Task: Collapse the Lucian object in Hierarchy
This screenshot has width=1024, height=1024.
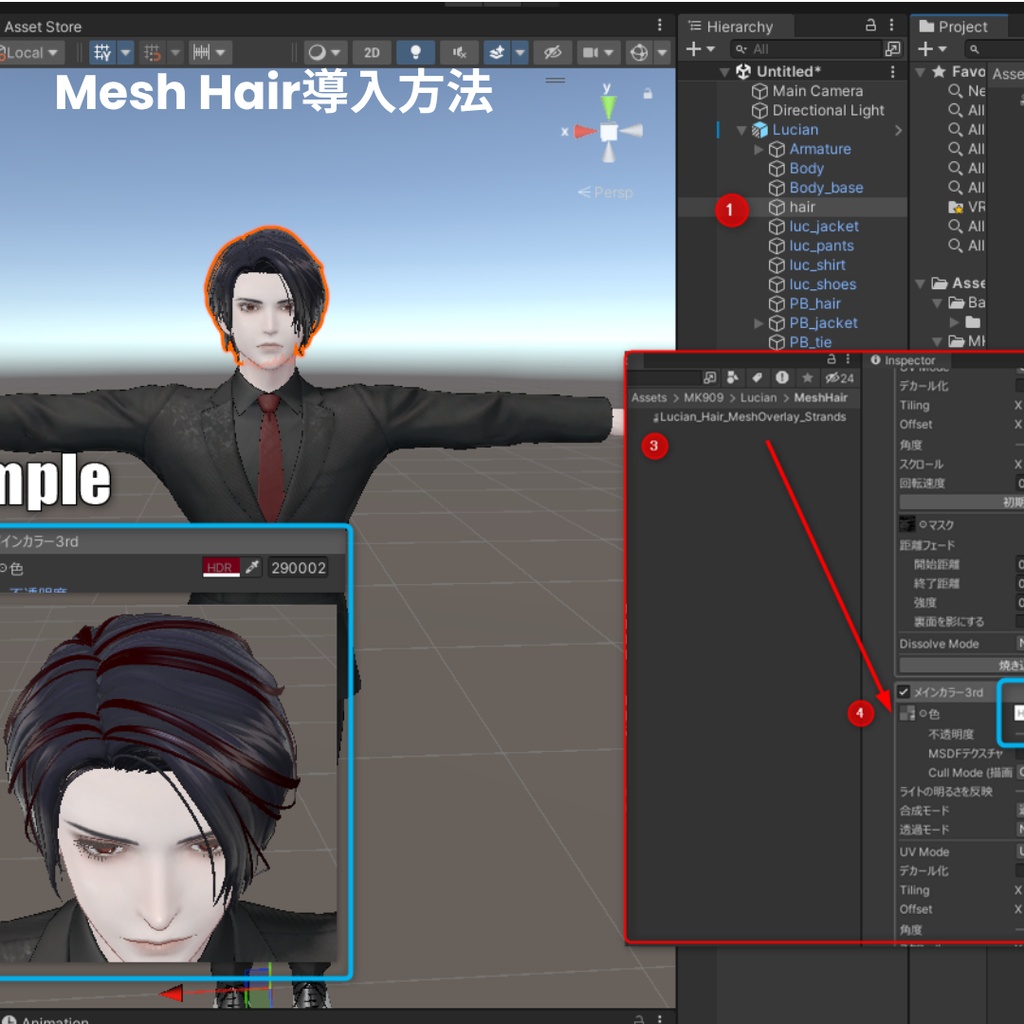Action: [741, 130]
